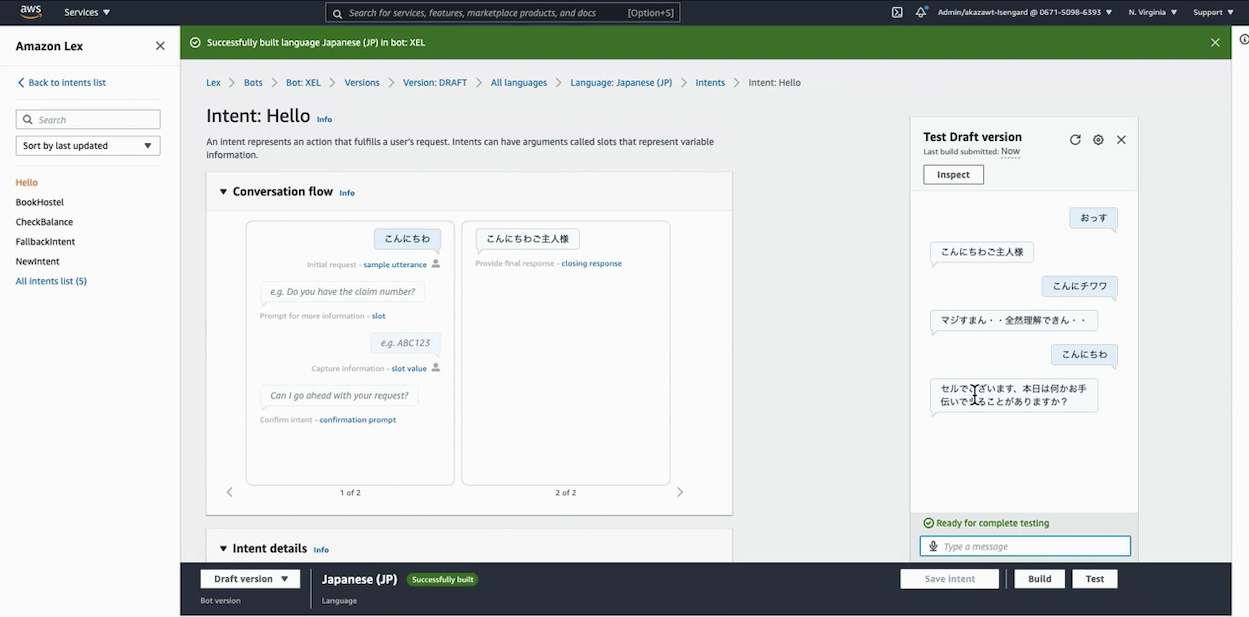Focus the AWS services search field
This screenshot has width=1249, height=617.
coord(503,13)
